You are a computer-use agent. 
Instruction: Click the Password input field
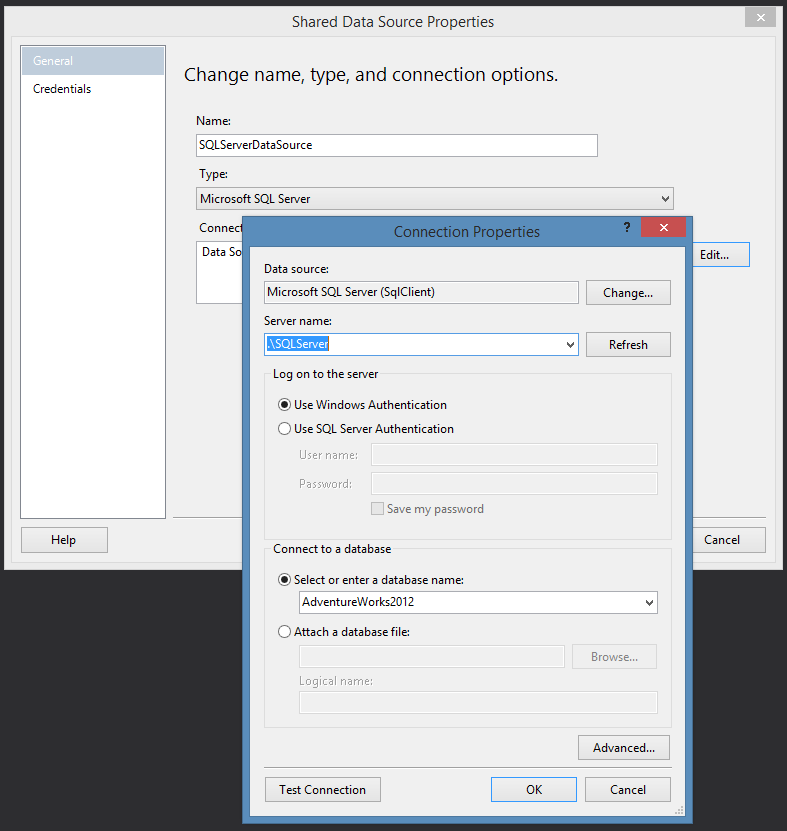pyautogui.click(x=514, y=484)
